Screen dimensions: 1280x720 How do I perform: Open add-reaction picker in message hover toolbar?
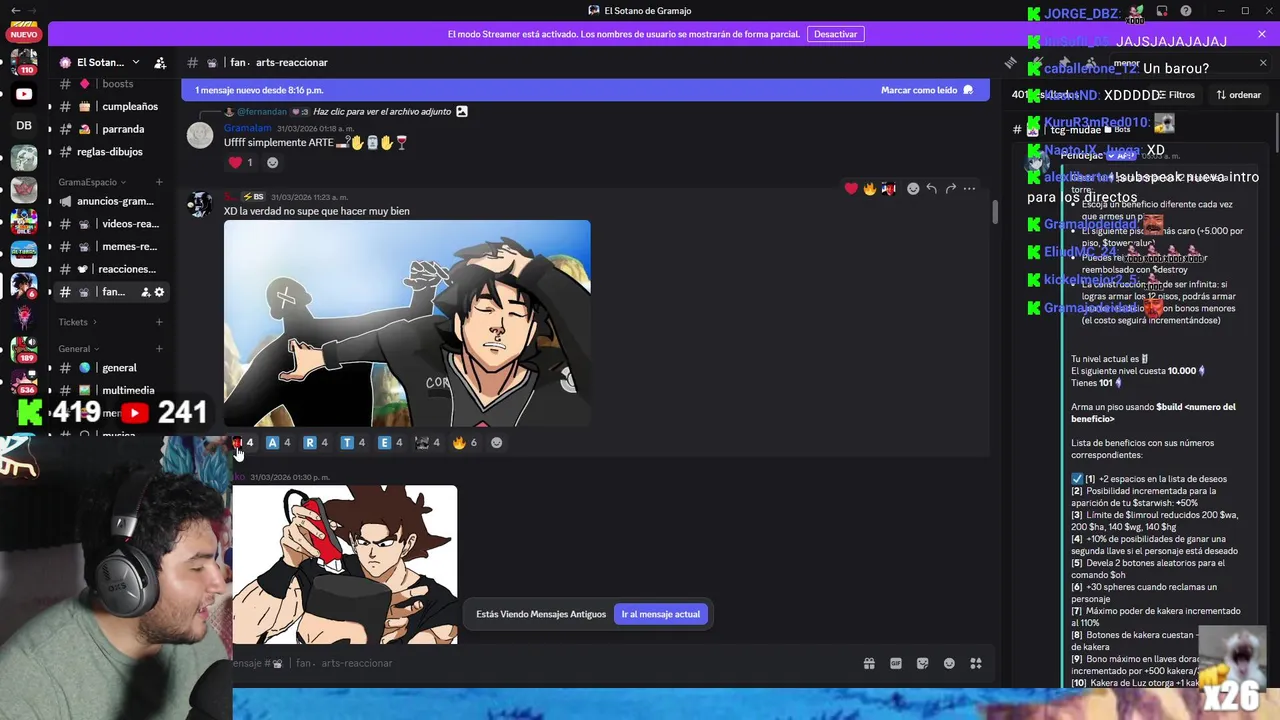pyautogui.click(x=913, y=188)
